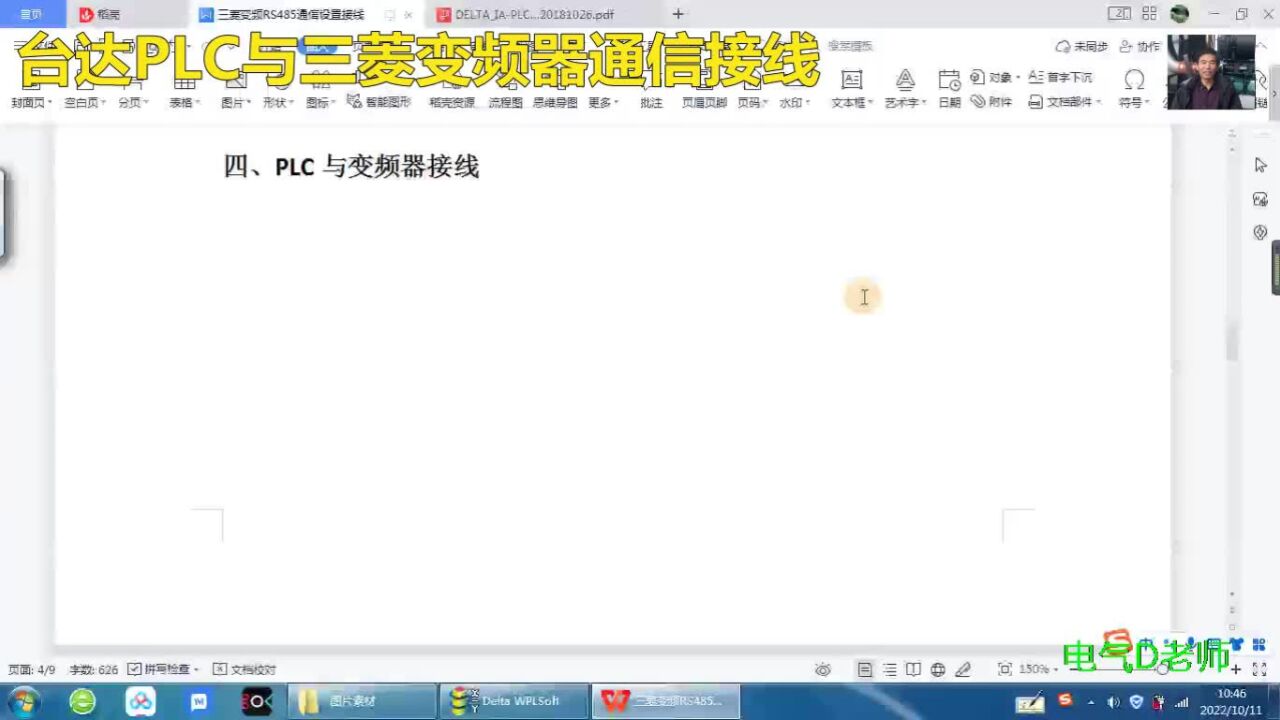The width and height of the screenshot is (1280, 720).
Task: Click the volume icon in system tray
Action: point(1113,701)
